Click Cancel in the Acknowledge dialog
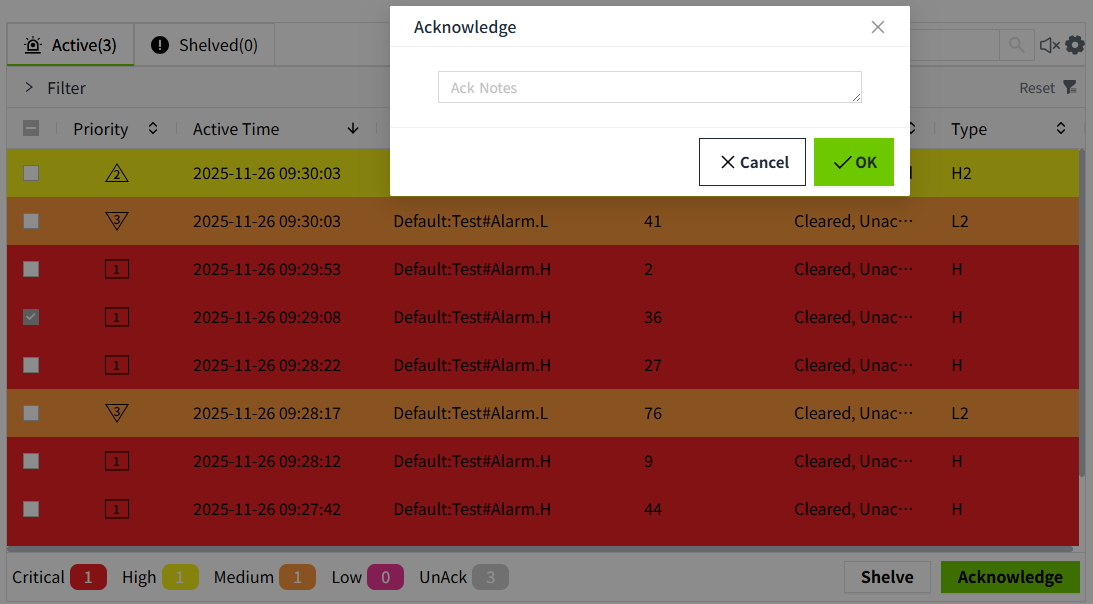Image resolution: width=1093 pixels, height=604 pixels. coord(752,162)
